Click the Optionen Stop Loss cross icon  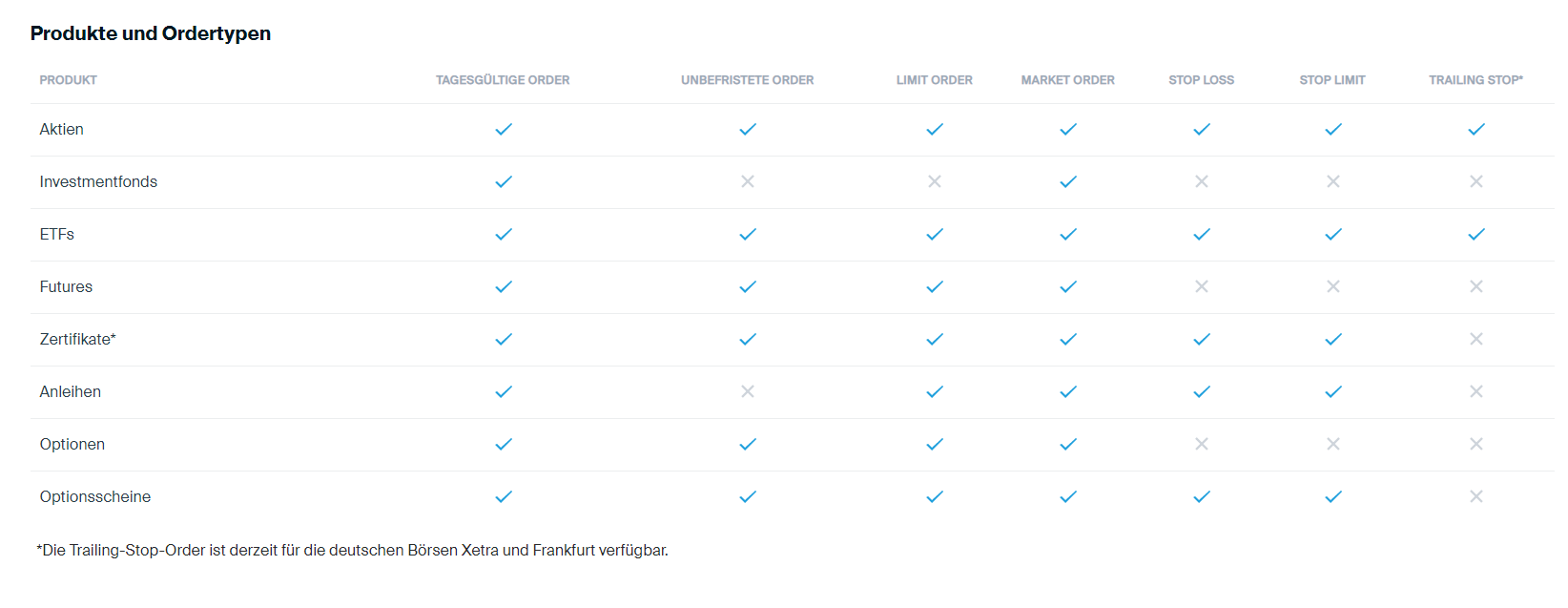[1202, 444]
